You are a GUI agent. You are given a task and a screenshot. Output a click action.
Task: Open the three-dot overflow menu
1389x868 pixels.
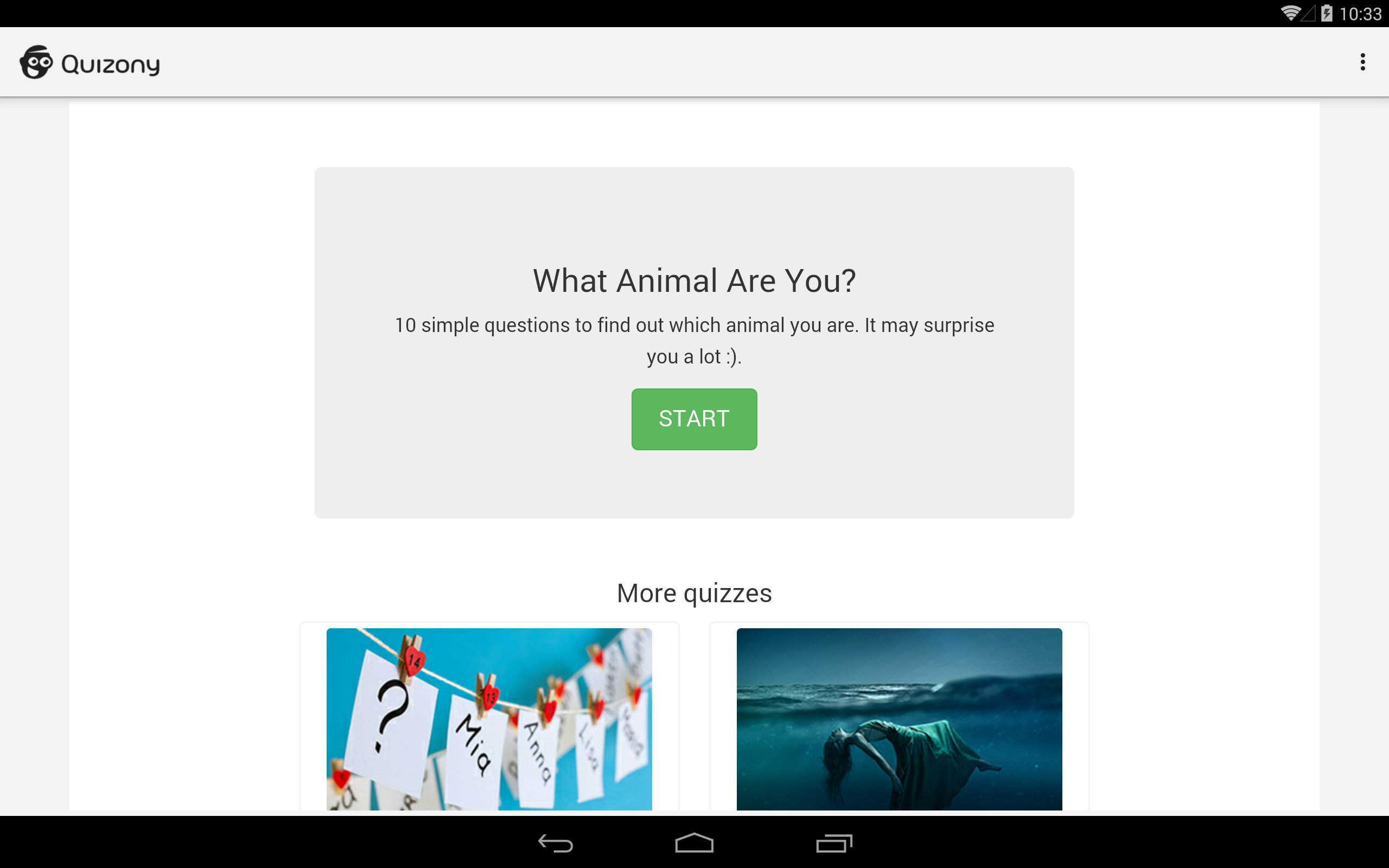pyautogui.click(x=1362, y=62)
